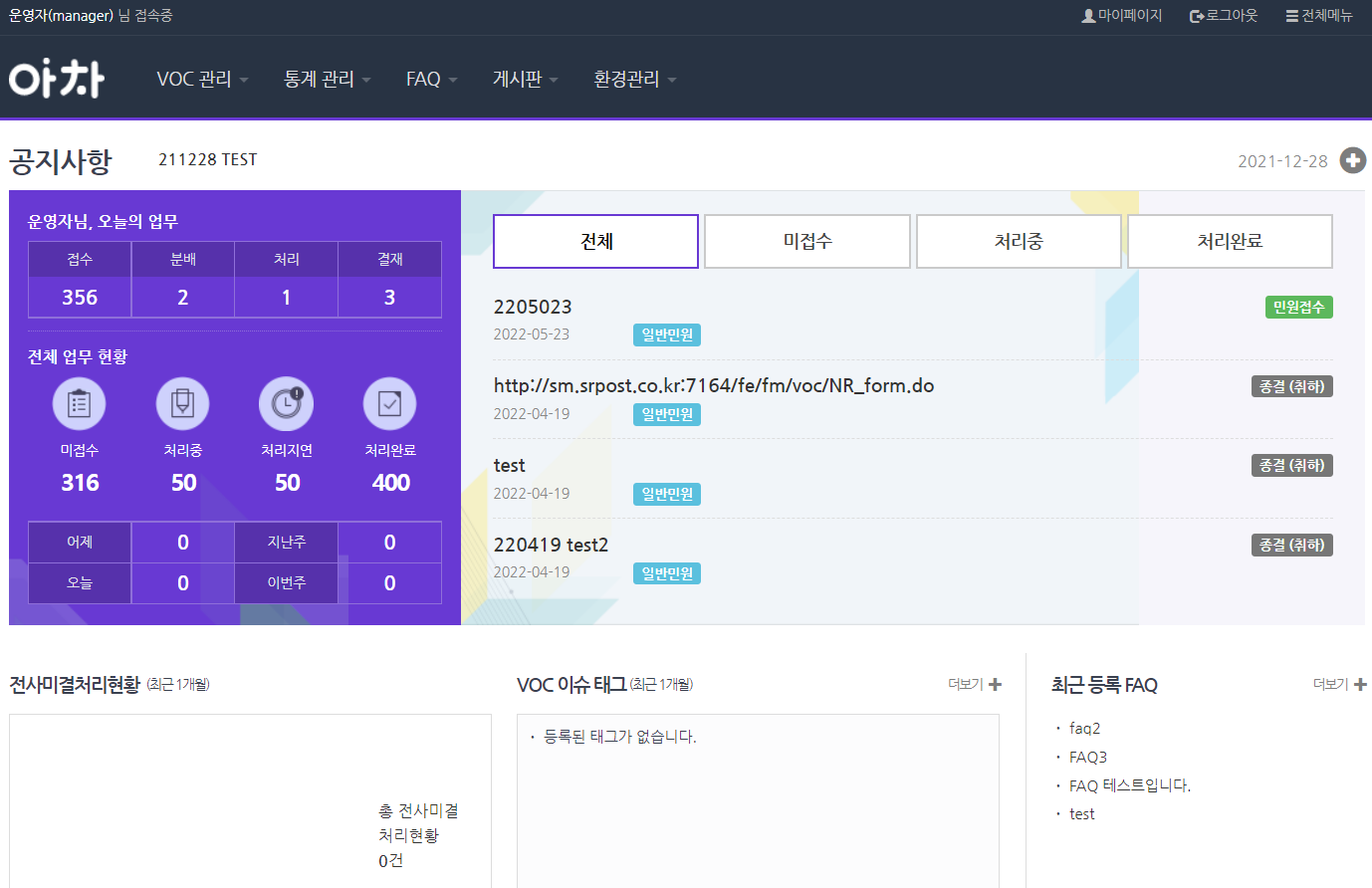Expand the 환경관리 dropdown menu
This screenshot has width=1372, height=888.
(x=634, y=79)
